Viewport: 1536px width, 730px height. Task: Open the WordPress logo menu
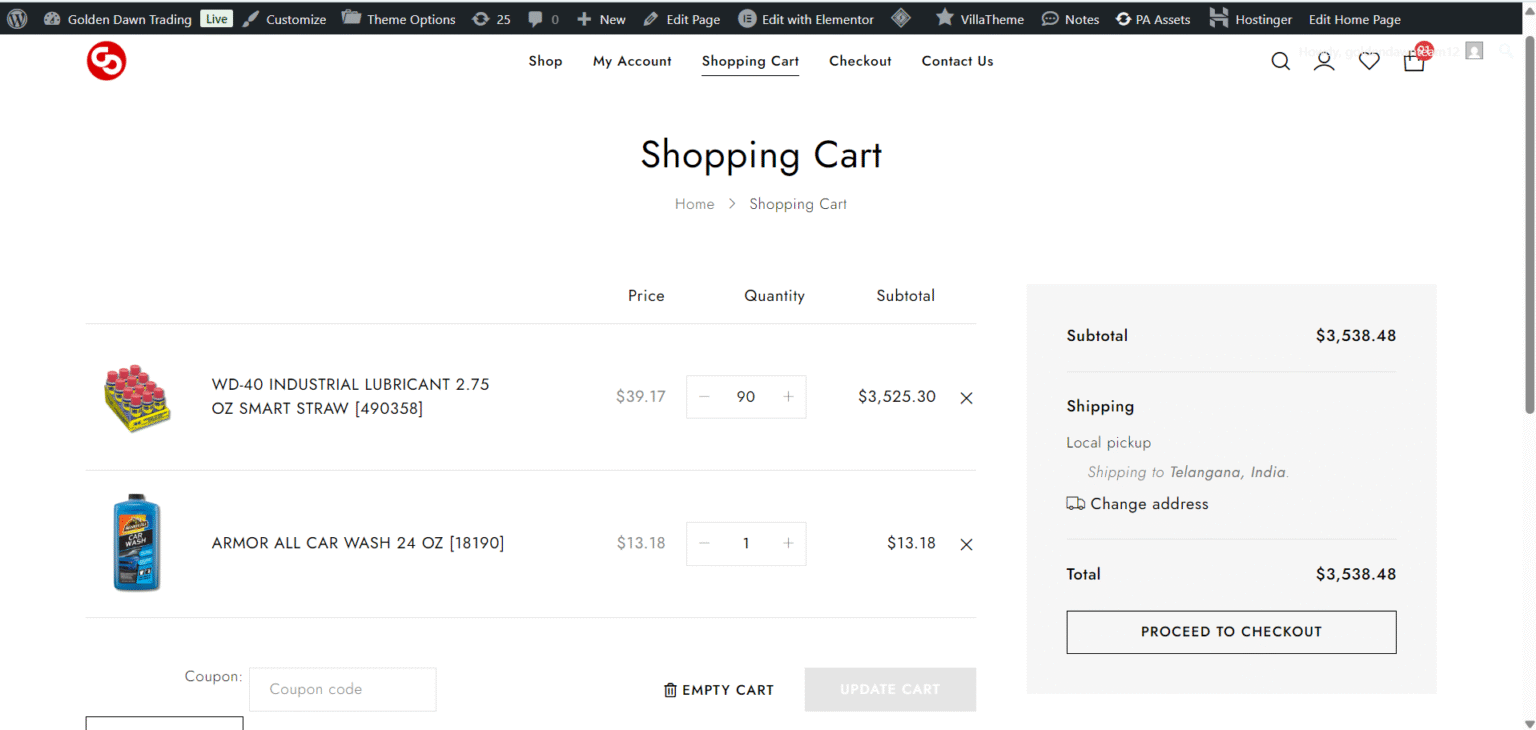17,19
